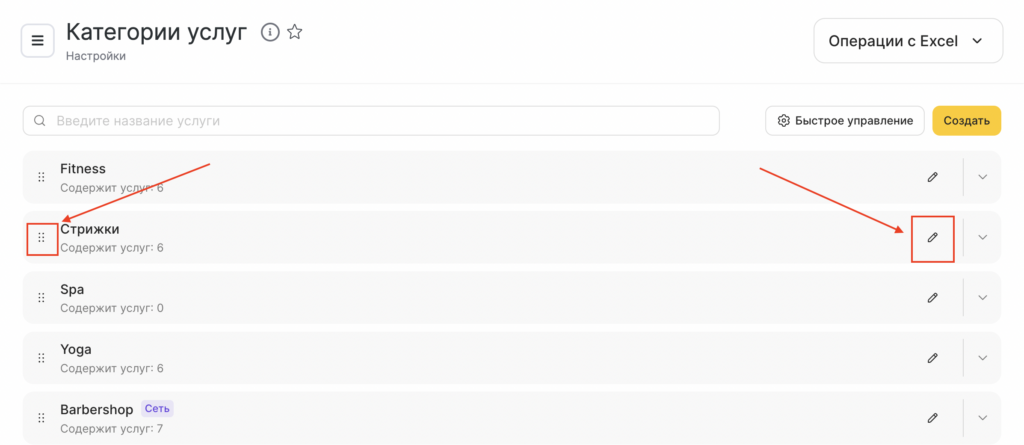This screenshot has height=445, width=1024.
Task: Open the hamburger side menu
Action: coord(38,41)
